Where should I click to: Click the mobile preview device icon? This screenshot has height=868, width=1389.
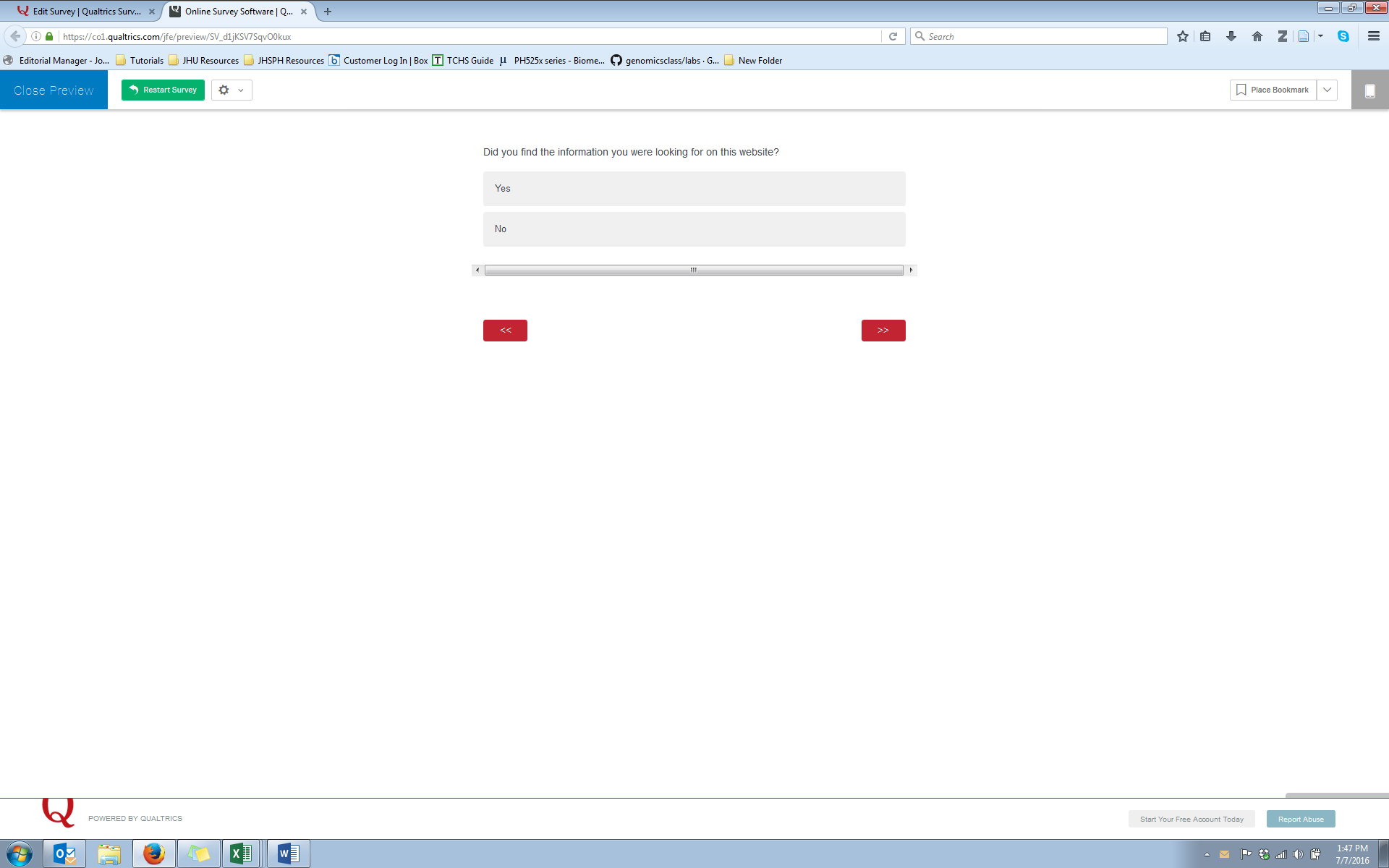pos(1369,90)
